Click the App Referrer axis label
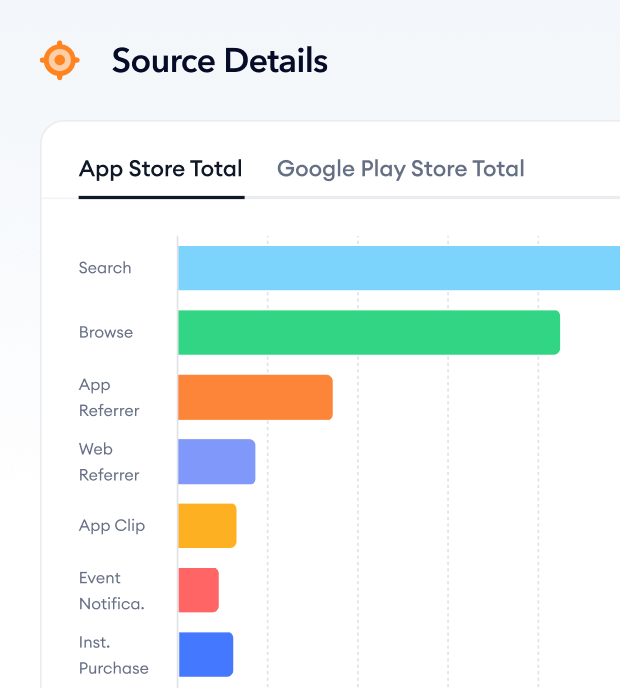 click(x=109, y=398)
